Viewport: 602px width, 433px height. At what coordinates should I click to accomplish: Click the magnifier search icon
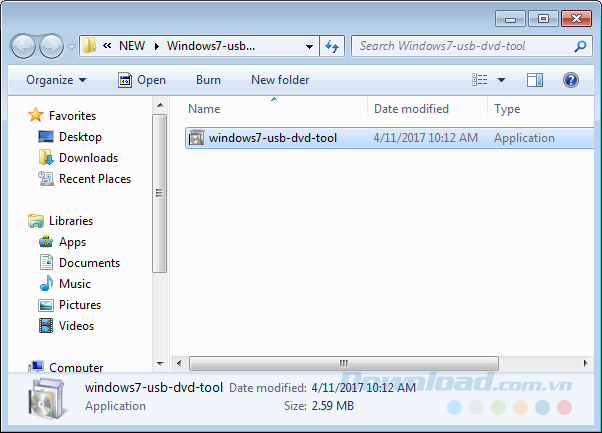[580, 46]
